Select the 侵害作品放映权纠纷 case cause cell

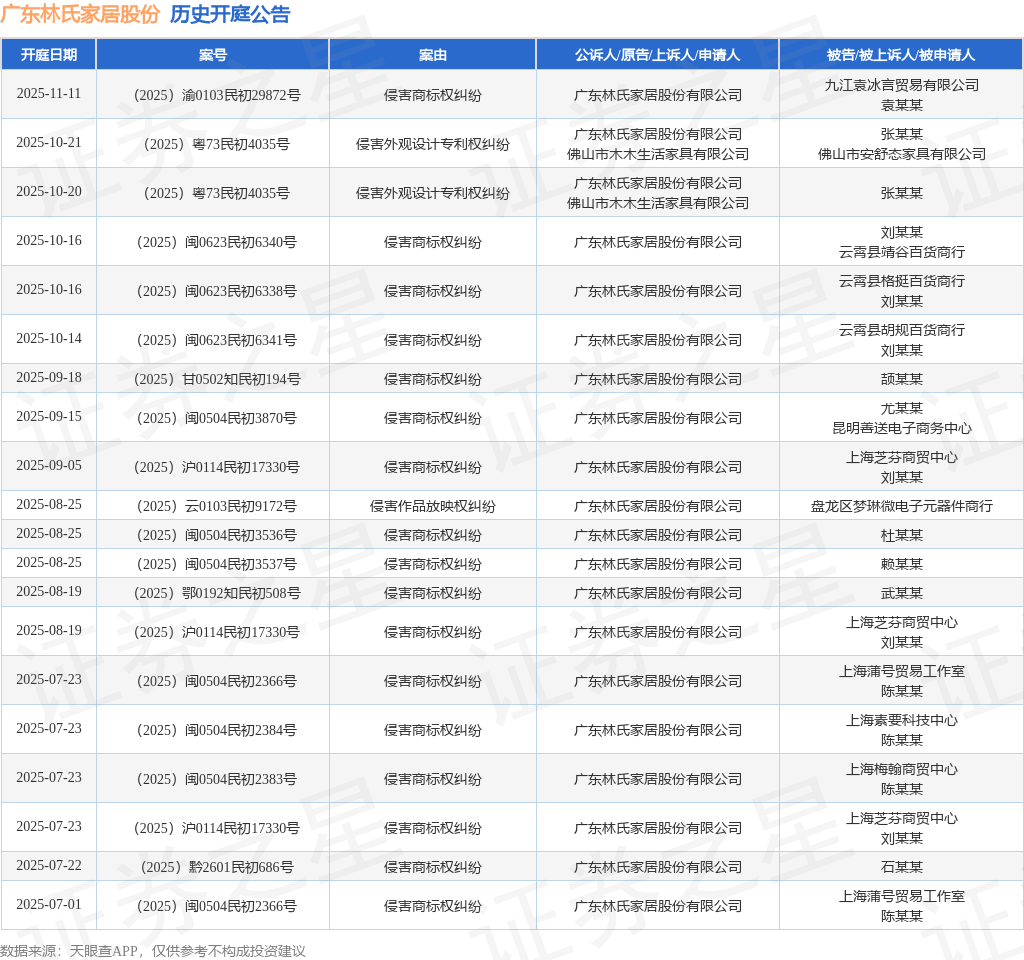[432, 506]
